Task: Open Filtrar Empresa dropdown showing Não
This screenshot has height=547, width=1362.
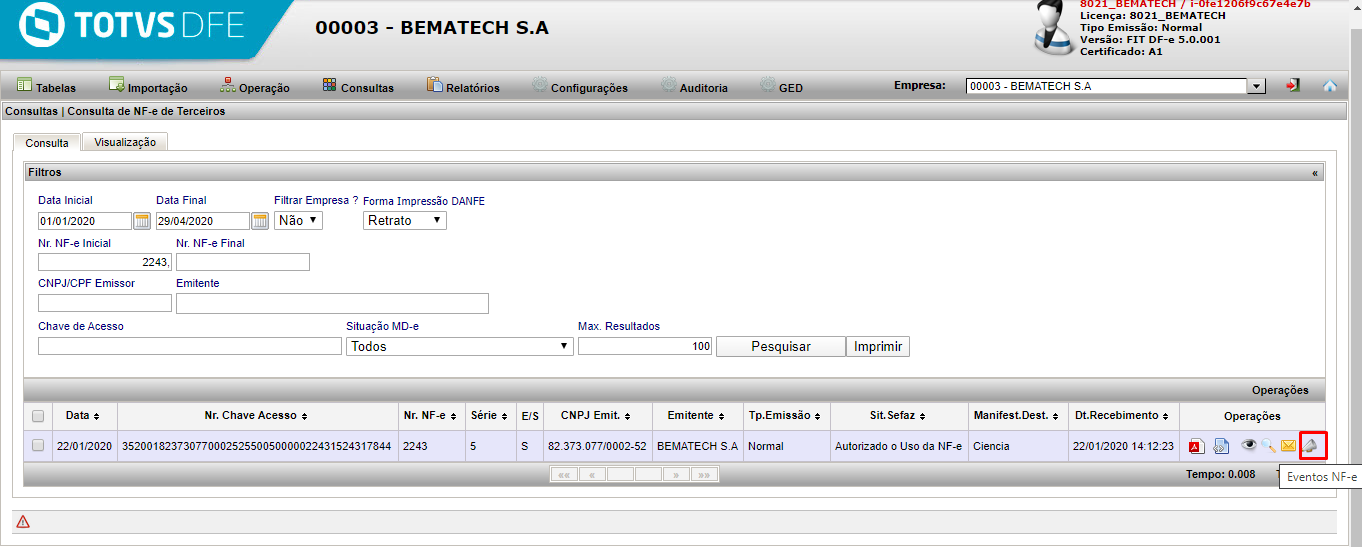Action: pyautogui.click(x=298, y=220)
